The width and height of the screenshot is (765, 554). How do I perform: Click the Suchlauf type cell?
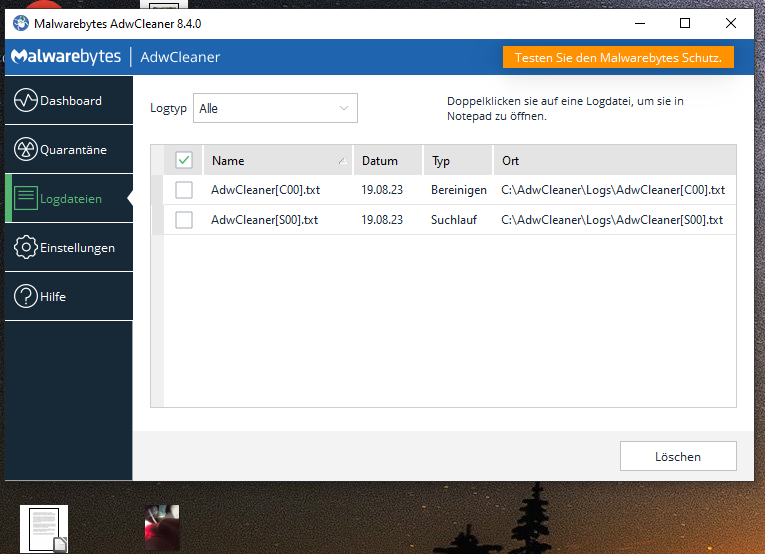(x=454, y=220)
